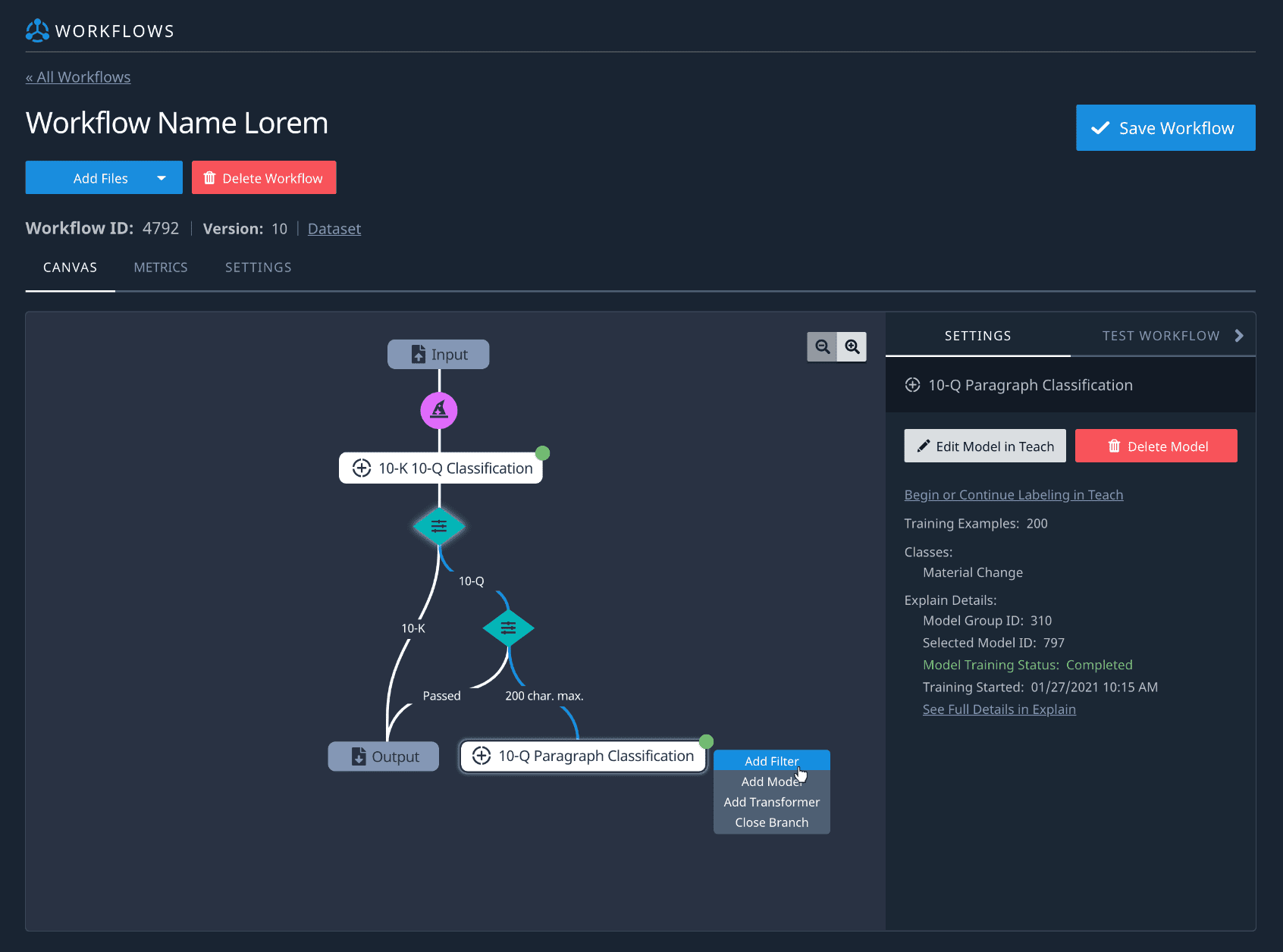Select the Input node
The width and height of the screenshot is (1283, 952).
pyautogui.click(x=438, y=355)
